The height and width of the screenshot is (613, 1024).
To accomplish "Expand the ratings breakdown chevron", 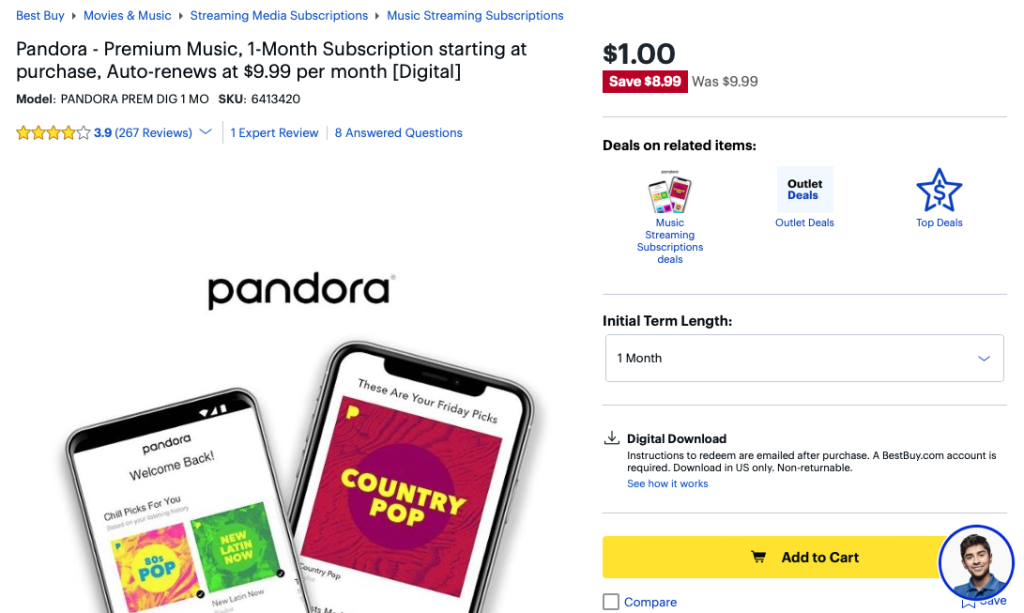I will (206, 133).
